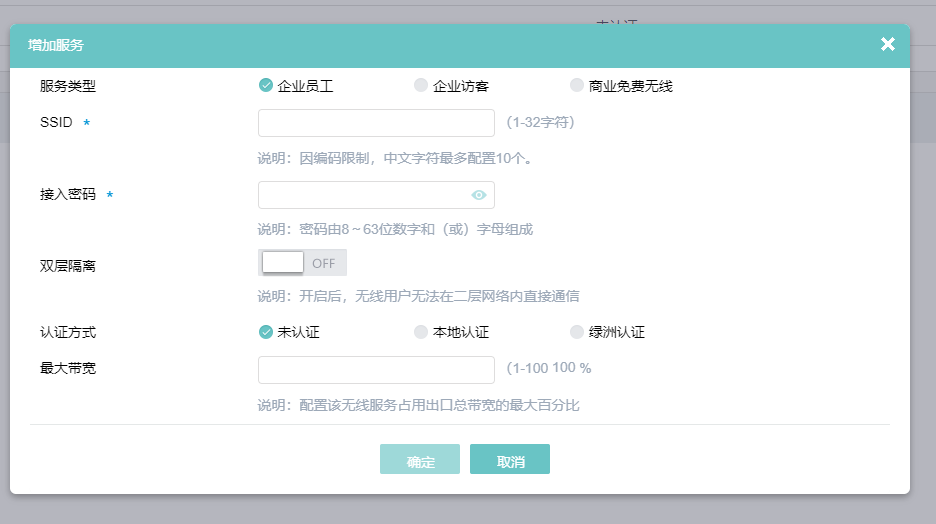Viewport: 936px width, 524px height.
Task: Click the 双层隔离 field label
Action: pyautogui.click(x=68, y=266)
